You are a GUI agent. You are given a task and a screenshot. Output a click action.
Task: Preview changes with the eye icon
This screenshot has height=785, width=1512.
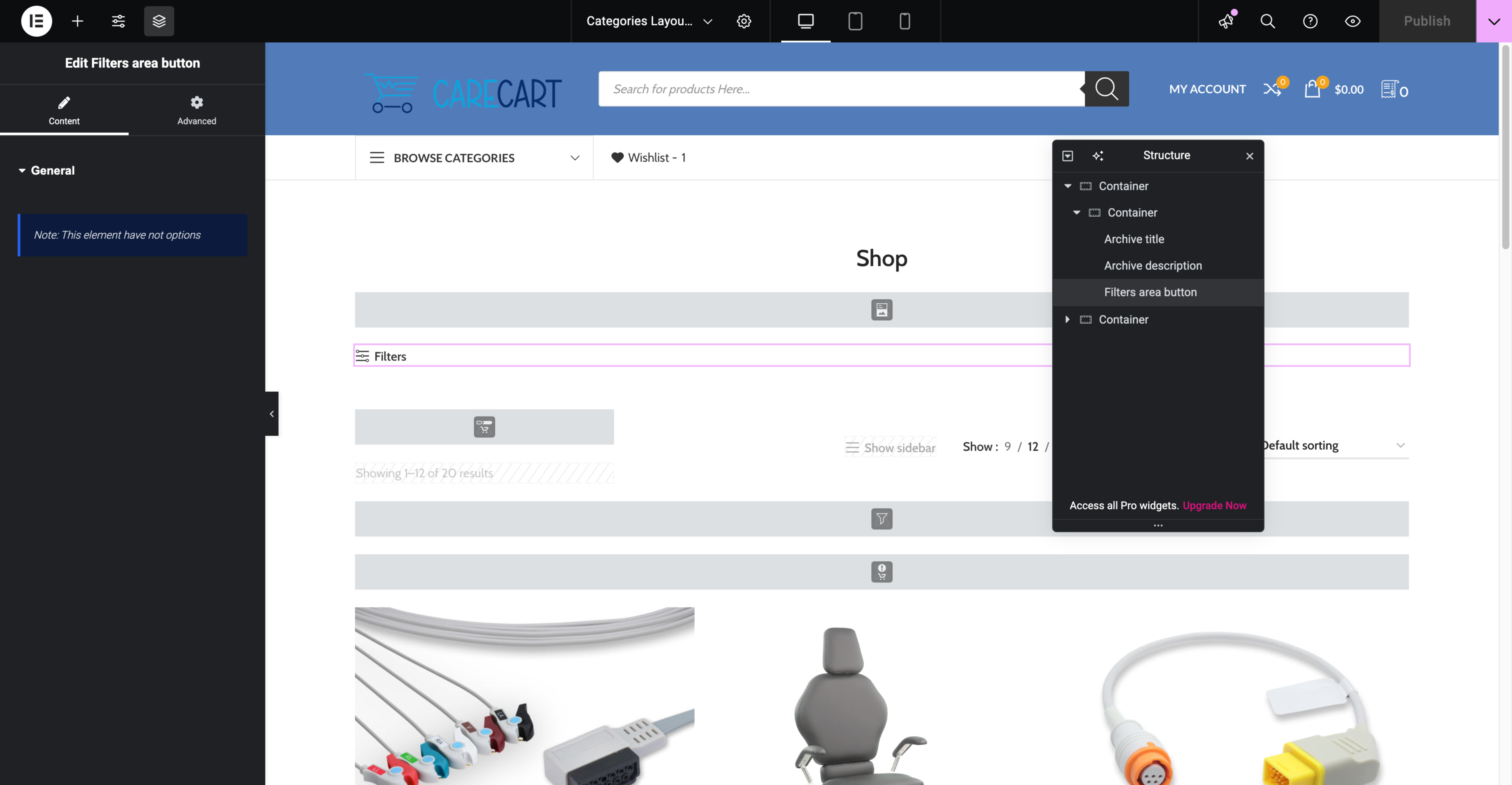[x=1352, y=21]
